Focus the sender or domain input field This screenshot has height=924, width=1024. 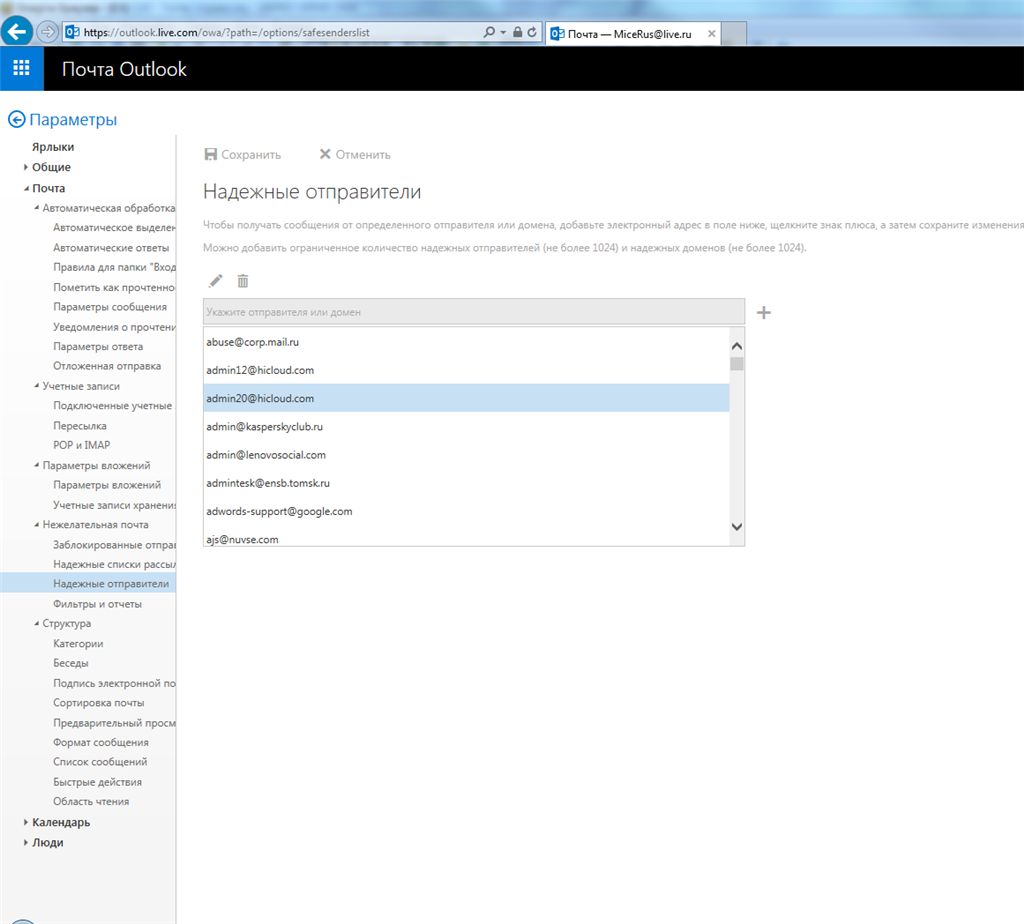pyautogui.click(x=473, y=312)
